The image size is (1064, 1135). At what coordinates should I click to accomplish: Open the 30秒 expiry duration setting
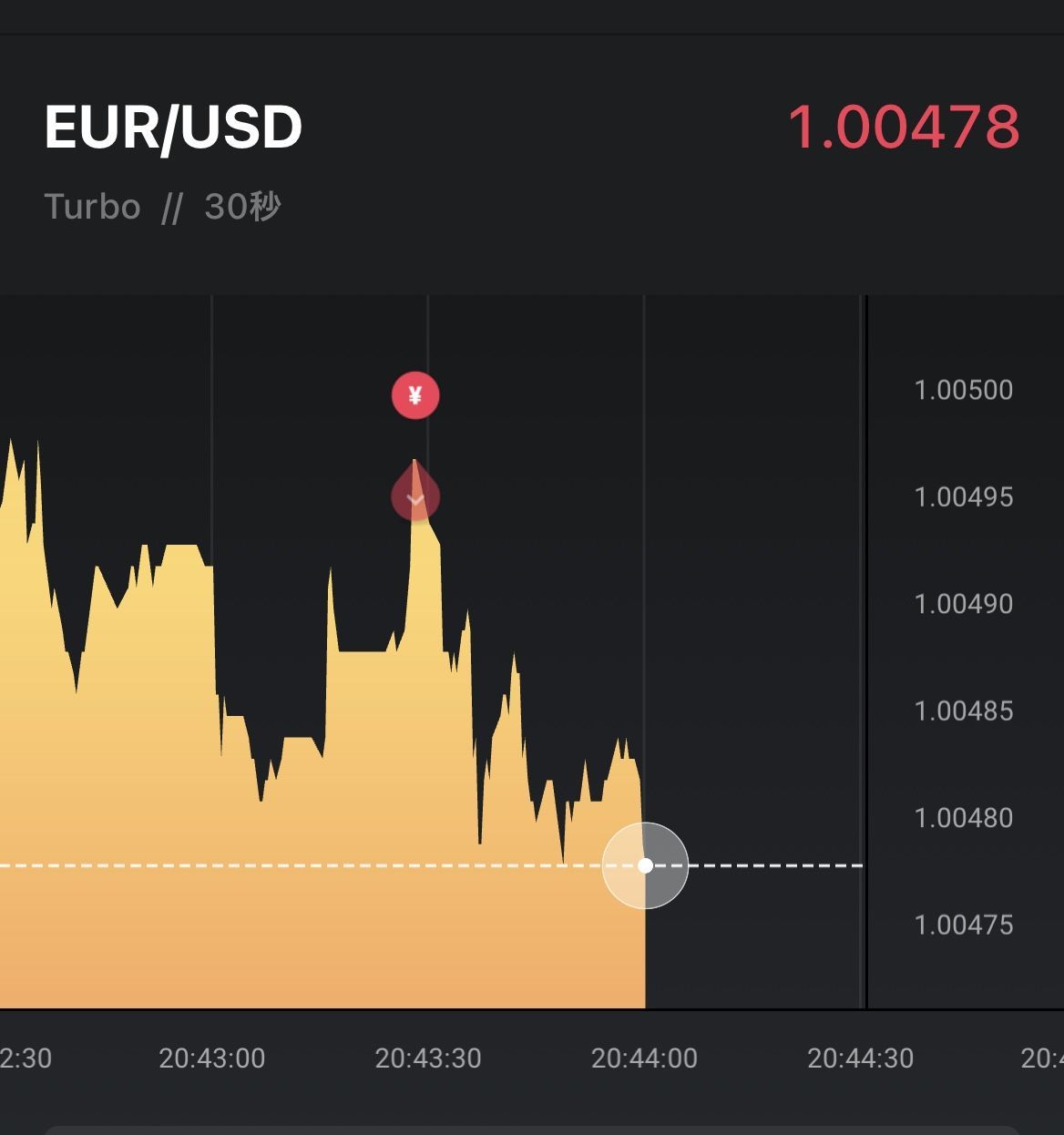(242, 207)
